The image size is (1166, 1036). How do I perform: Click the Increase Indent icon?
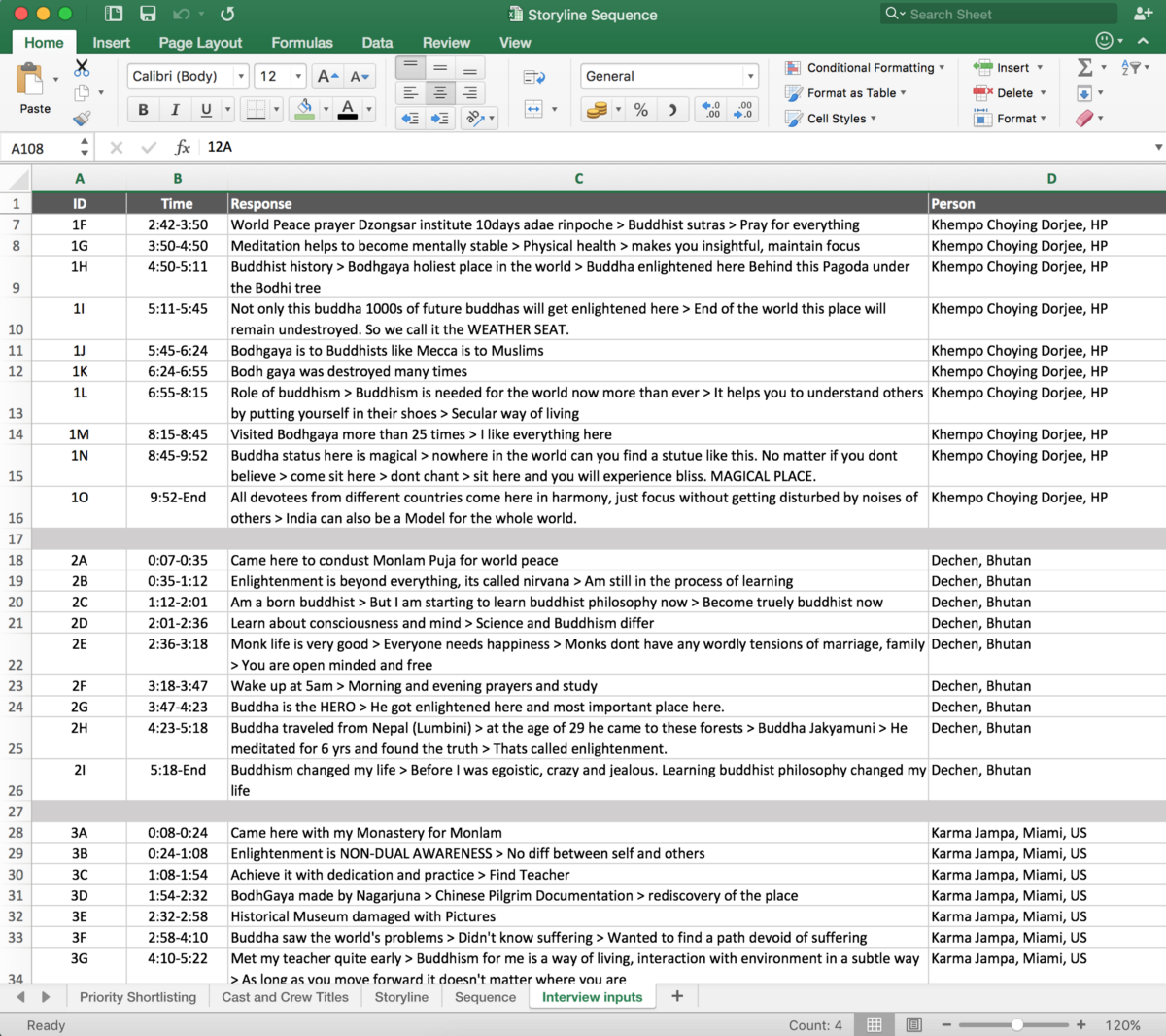coord(440,118)
